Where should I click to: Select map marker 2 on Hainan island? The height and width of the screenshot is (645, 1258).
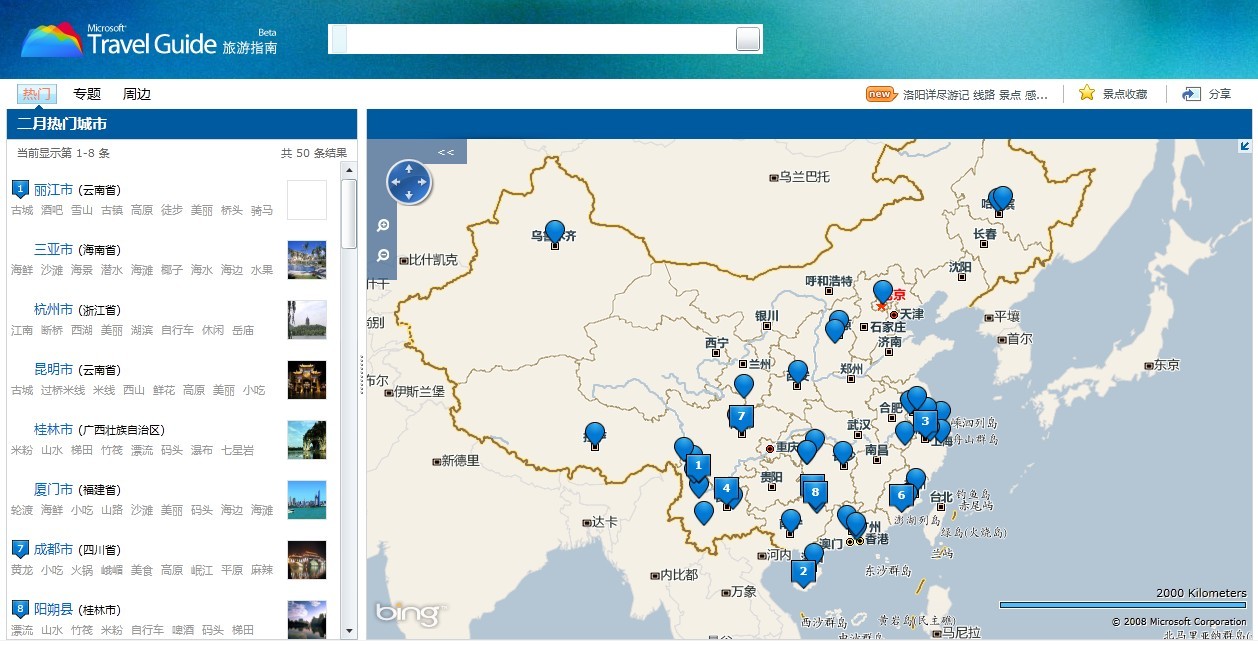point(802,571)
